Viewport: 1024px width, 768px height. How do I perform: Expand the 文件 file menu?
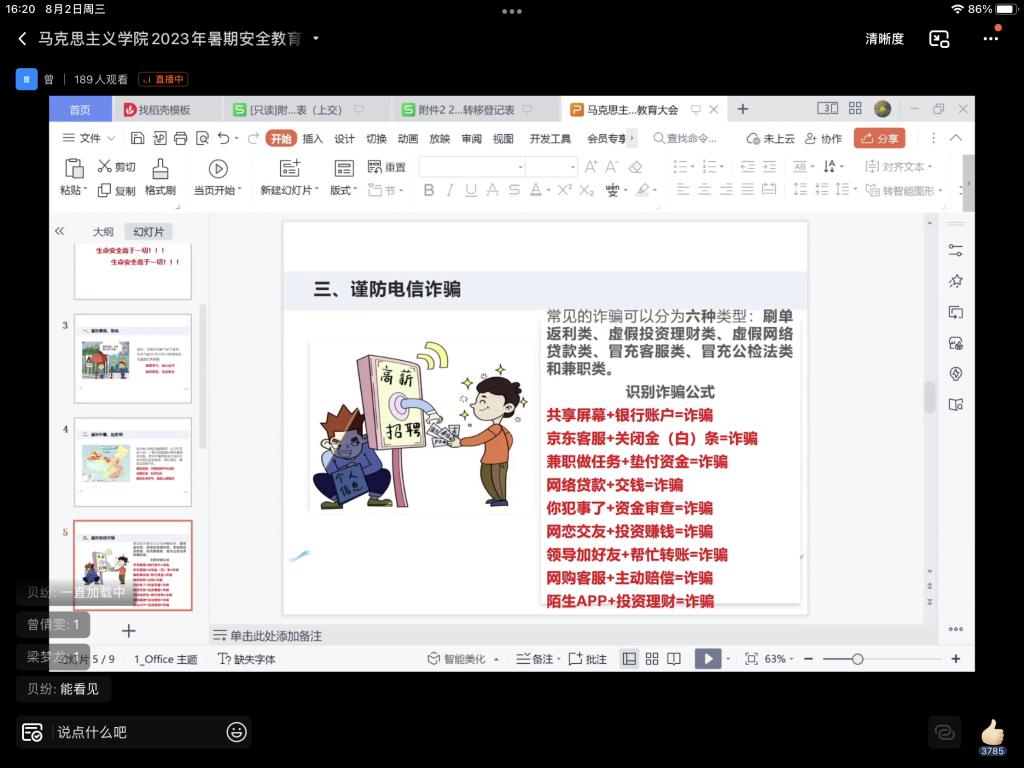[x=89, y=138]
